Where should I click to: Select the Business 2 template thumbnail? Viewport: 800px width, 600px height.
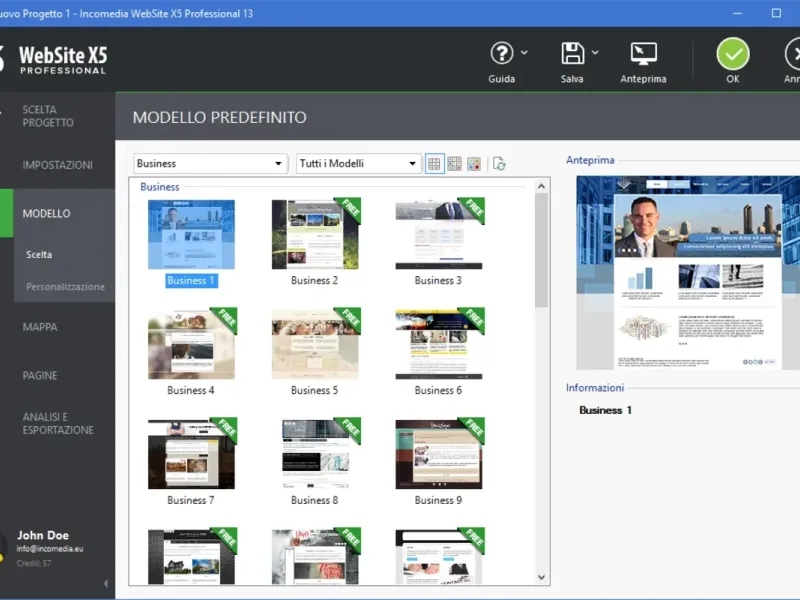(x=315, y=234)
